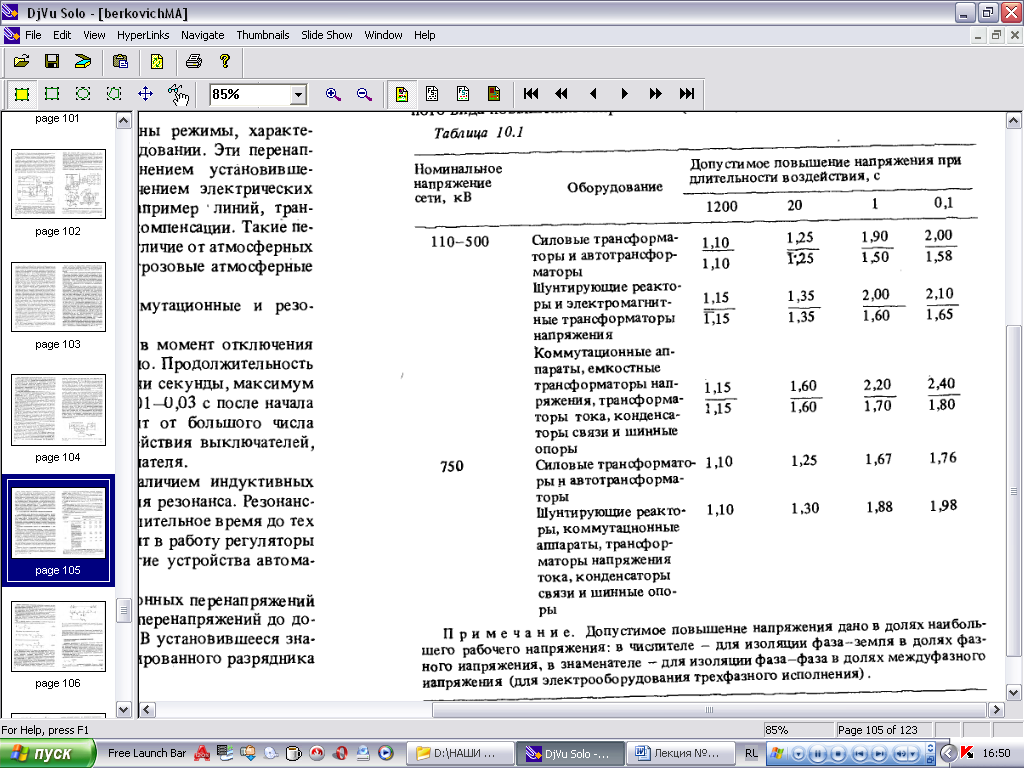This screenshot has width=1024, height=768.
Task: Switch to foreground display mode
Action: coord(463,94)
